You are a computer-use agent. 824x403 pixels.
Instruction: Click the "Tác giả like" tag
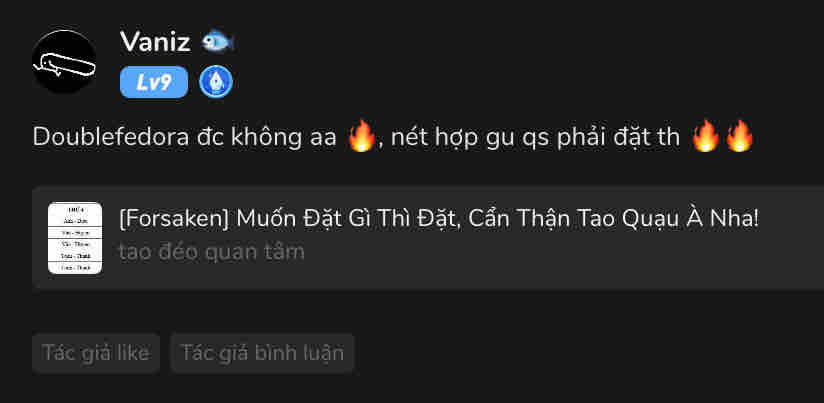pos(96,353)
